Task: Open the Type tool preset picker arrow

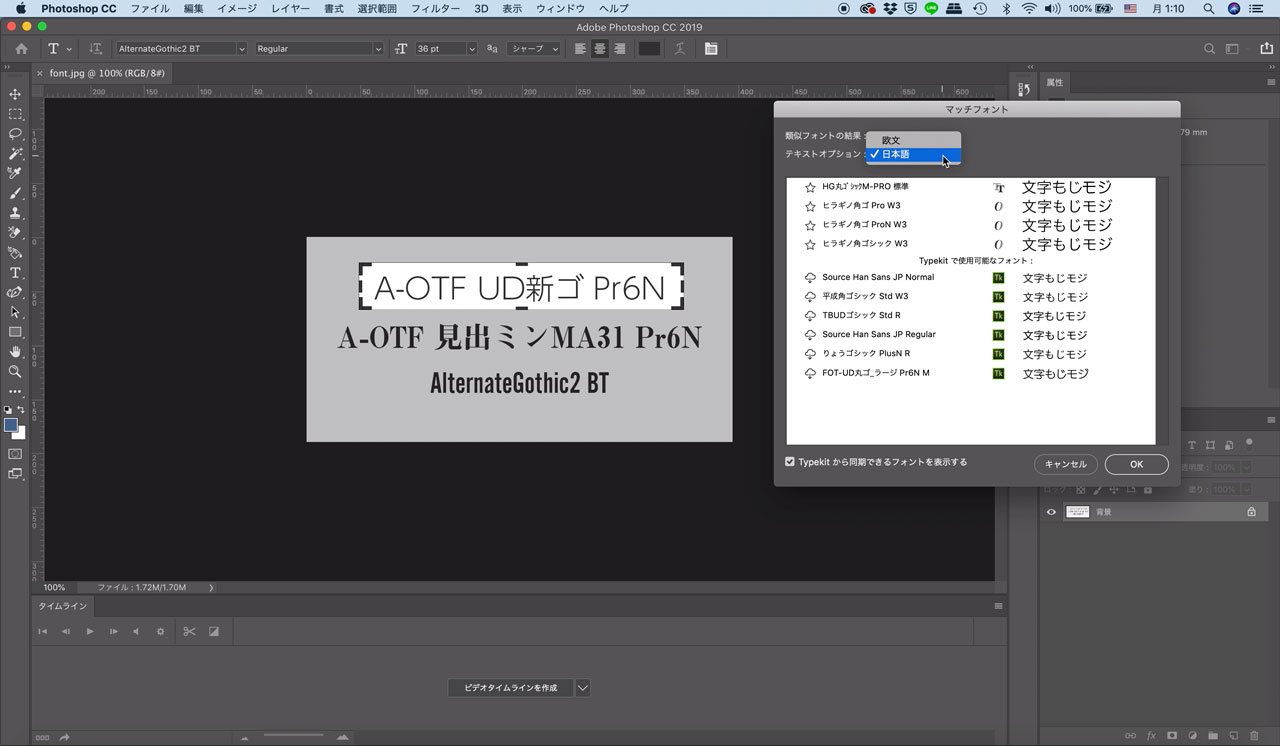Action: [x=69, y=49]
